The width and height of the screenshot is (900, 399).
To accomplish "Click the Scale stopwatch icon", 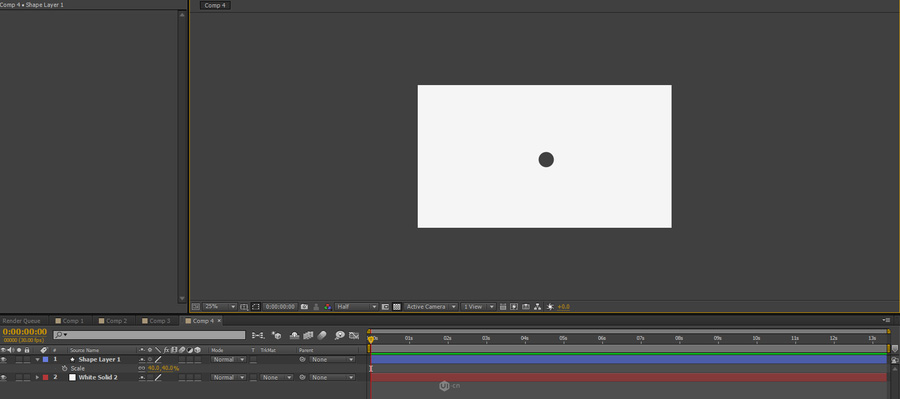I will [64, 368].
